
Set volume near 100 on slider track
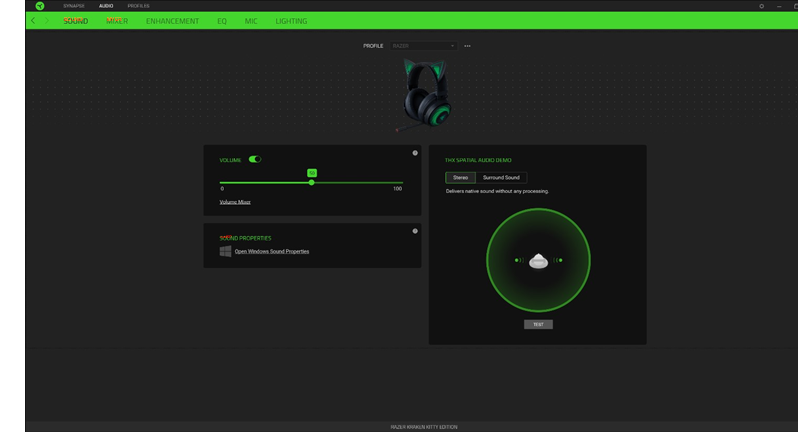coord(401,183)
